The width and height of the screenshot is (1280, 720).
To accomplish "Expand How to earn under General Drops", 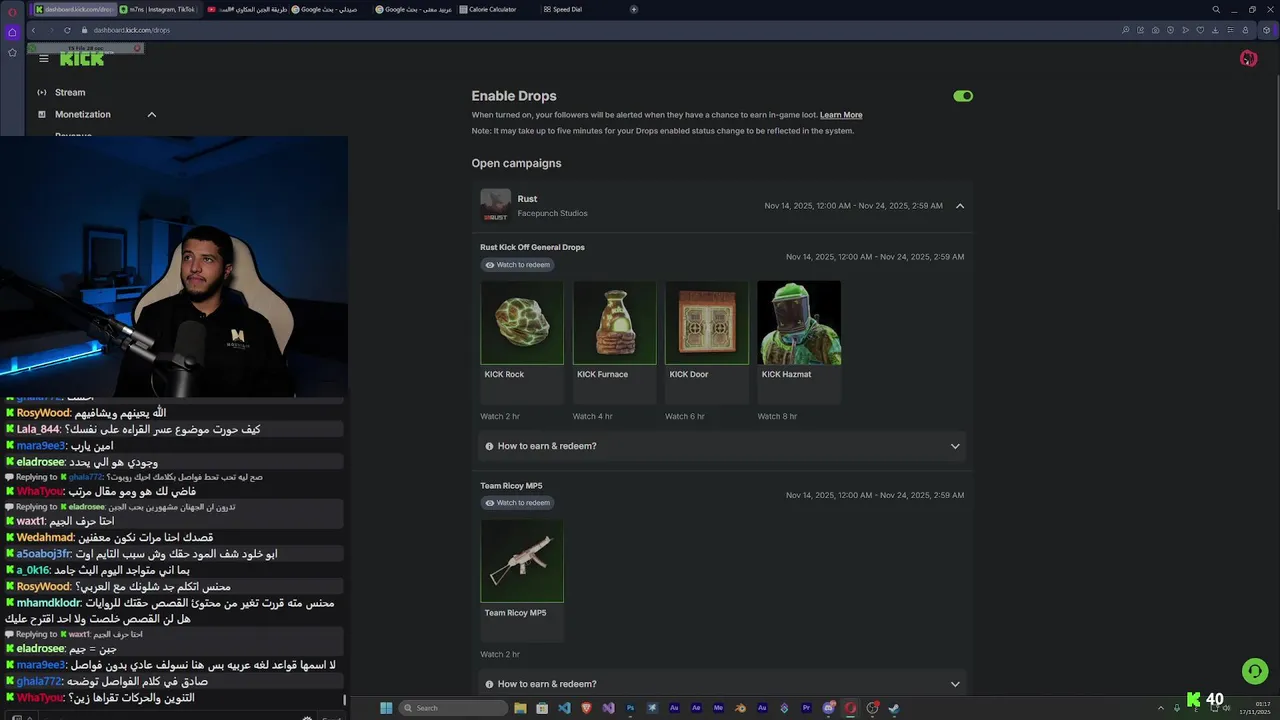I will (x=723, y=446).
